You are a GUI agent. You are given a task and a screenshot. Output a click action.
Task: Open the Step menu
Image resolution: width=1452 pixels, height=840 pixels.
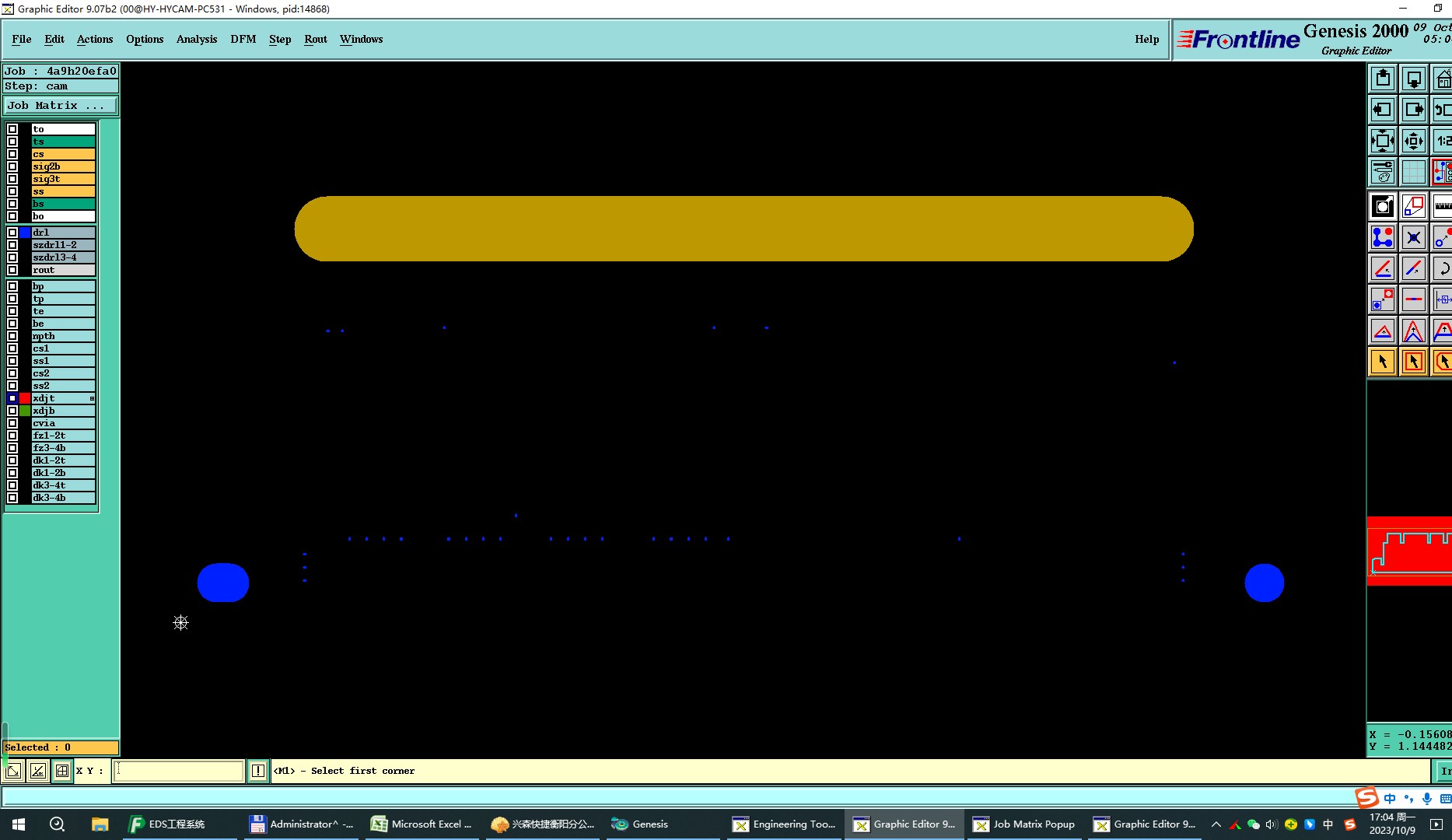click(x=280, y=39)
